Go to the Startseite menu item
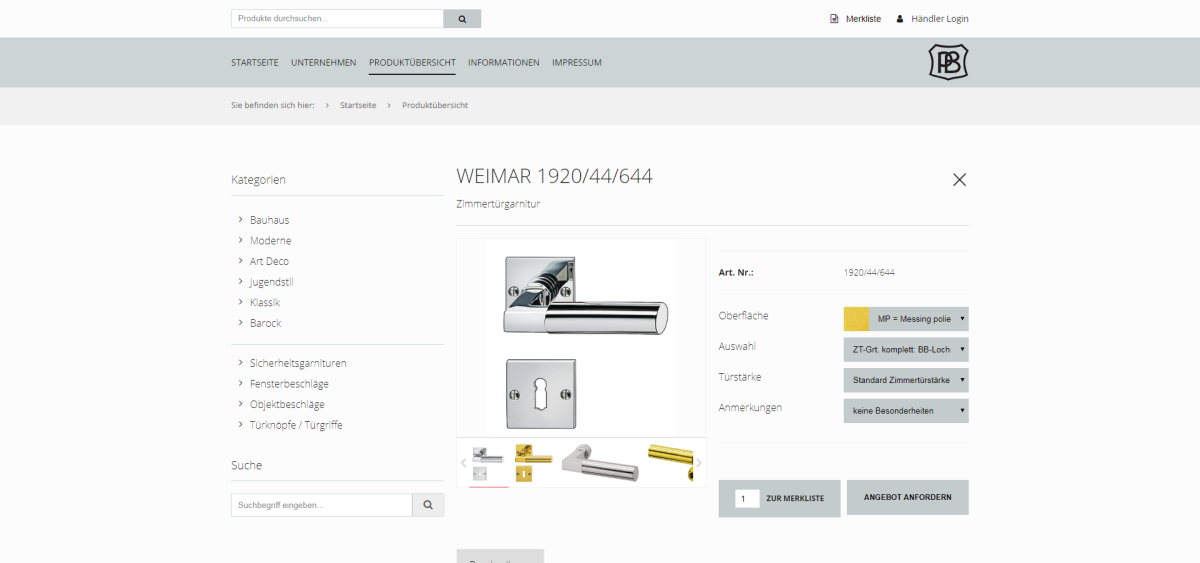 255,62
